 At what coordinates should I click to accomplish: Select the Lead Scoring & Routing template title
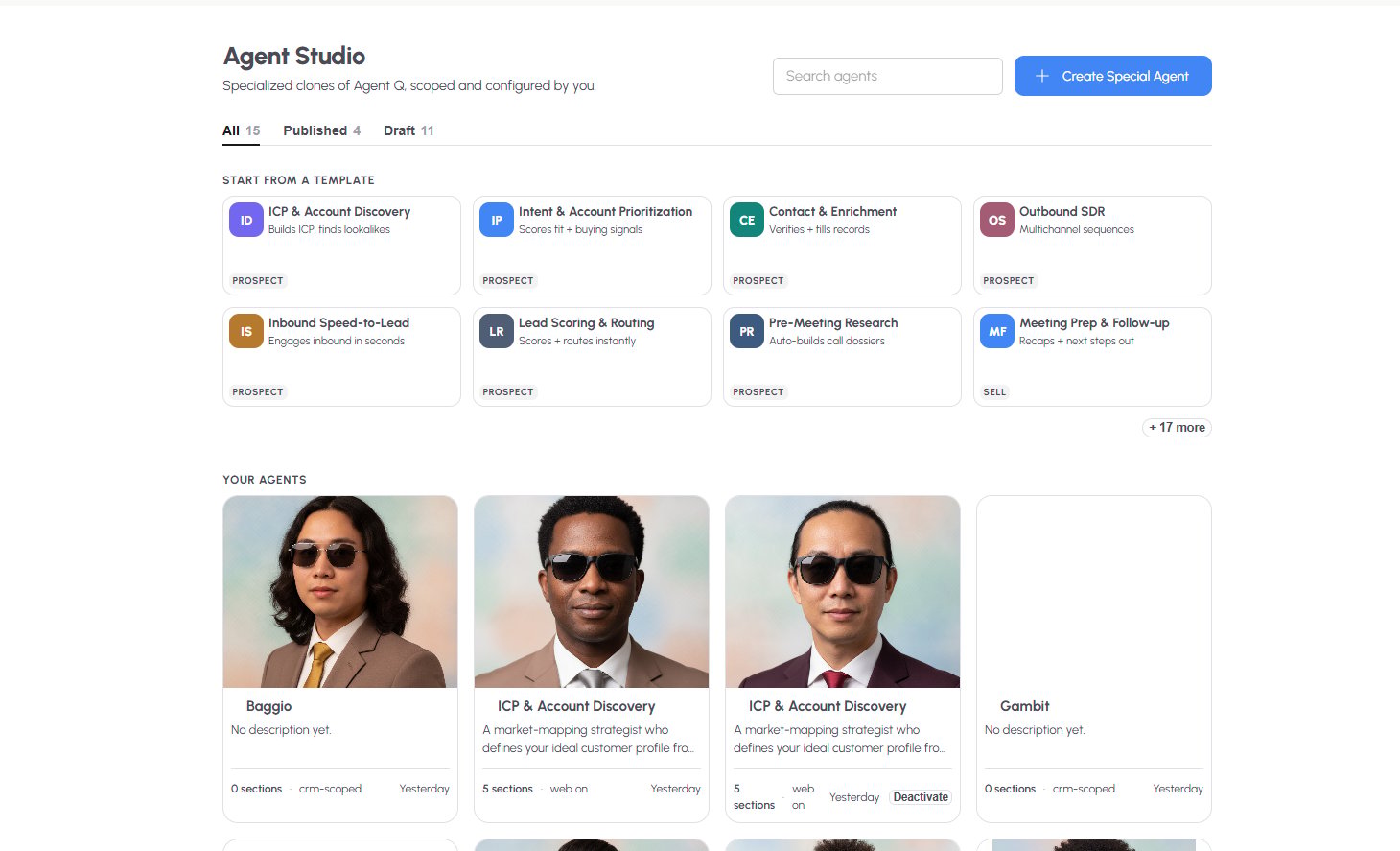[x=586, y=323]
